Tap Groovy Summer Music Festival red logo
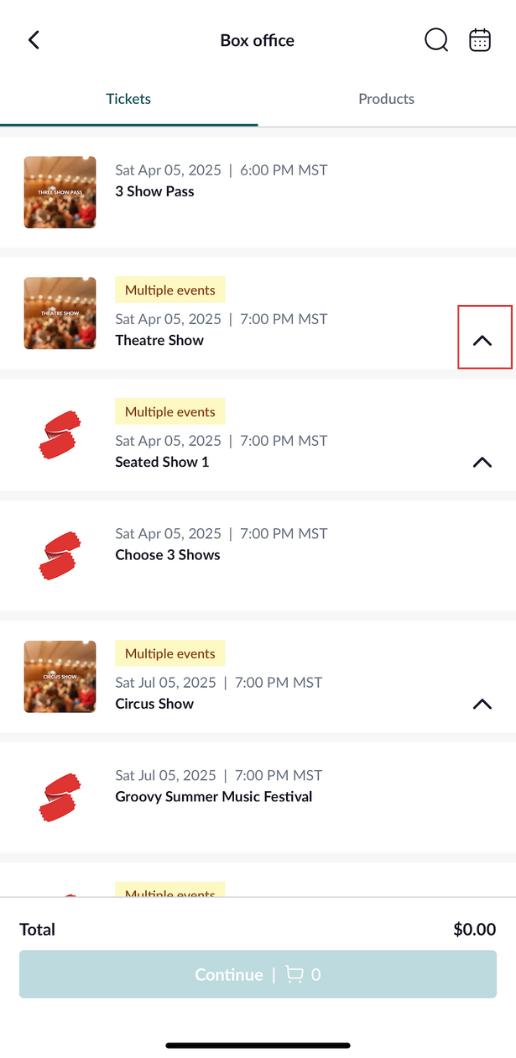The height and width of the screenshot is (1058, 516). pyautogui.click(x=59, y=797)
